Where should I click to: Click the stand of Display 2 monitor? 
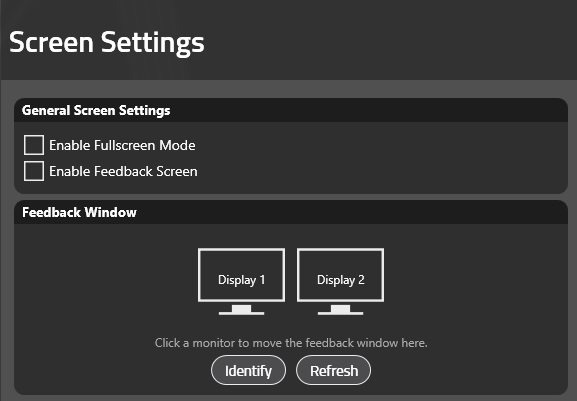pos(340,310)
